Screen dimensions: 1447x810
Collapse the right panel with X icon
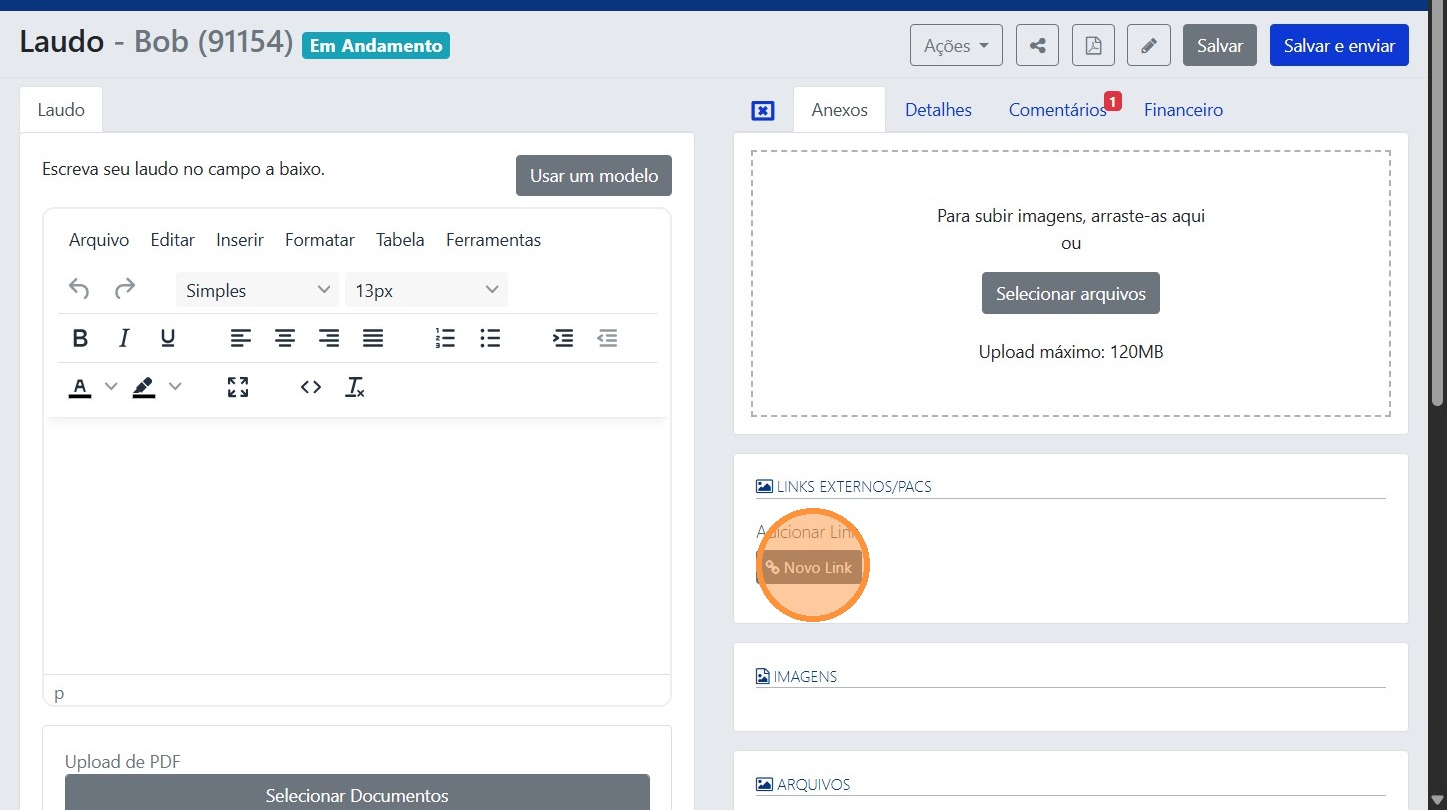(x=763, y=110)
